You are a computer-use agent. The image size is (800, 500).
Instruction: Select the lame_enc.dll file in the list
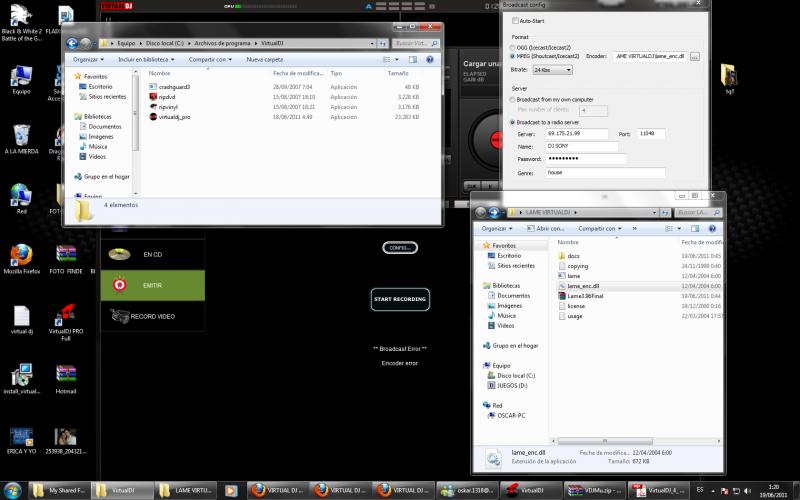tap(583, 286)
